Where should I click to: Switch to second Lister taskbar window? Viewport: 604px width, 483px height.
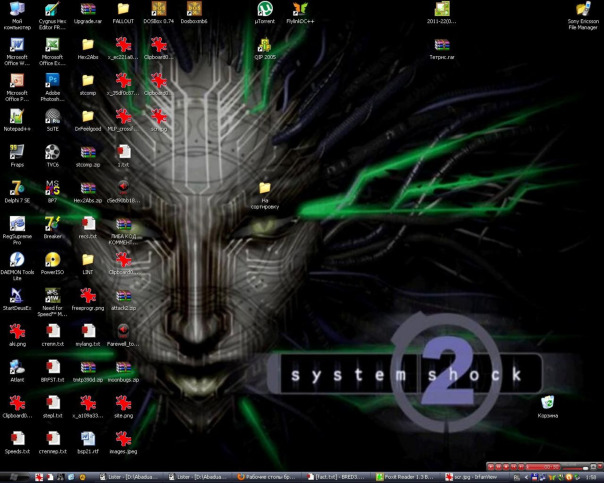click(x=199, y=477)
